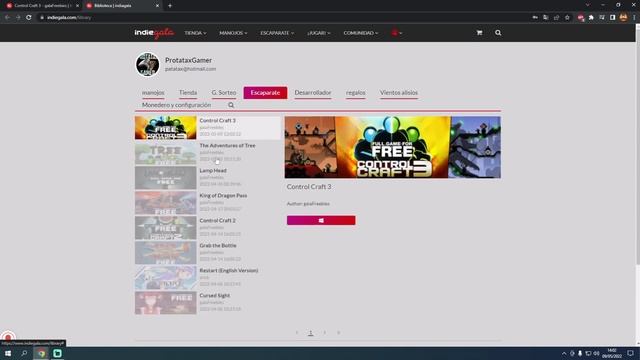Select the Grab the Bottle entry
Screen dimensions: 640x360
(x=208, y=253)
